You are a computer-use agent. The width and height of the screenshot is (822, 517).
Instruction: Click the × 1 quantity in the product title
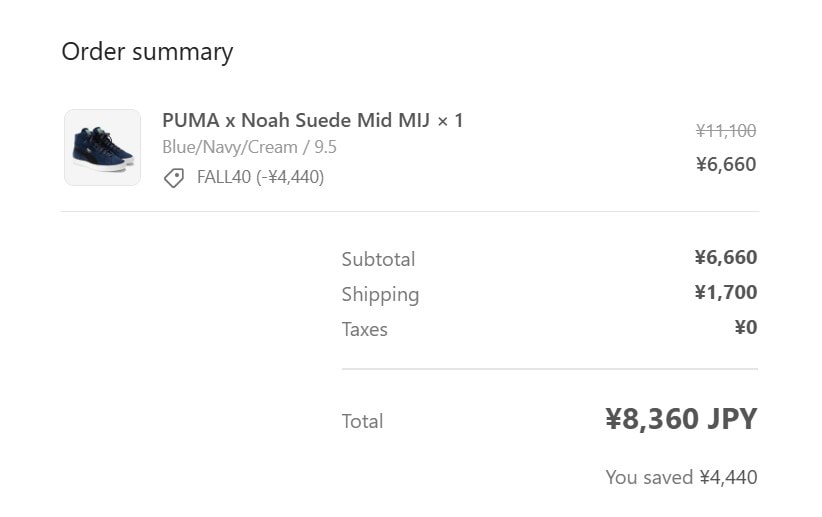(451, 121)
